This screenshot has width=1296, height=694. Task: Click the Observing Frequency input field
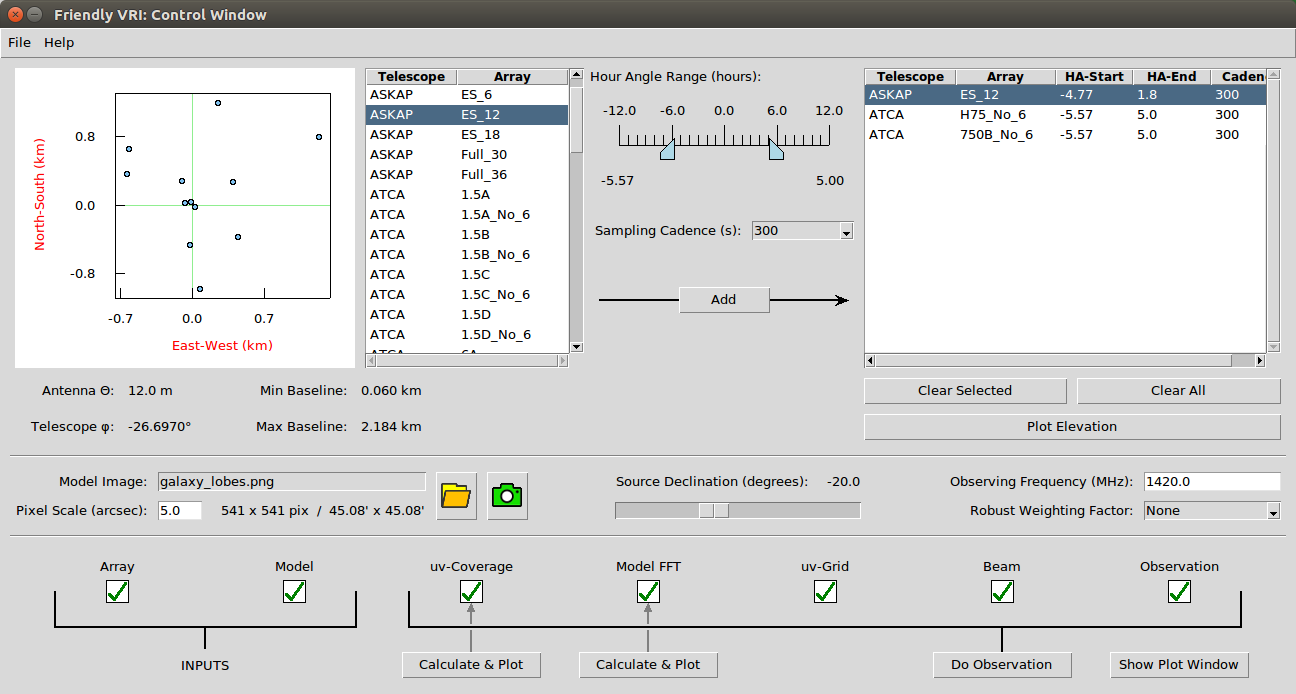tap(1212, 481)
